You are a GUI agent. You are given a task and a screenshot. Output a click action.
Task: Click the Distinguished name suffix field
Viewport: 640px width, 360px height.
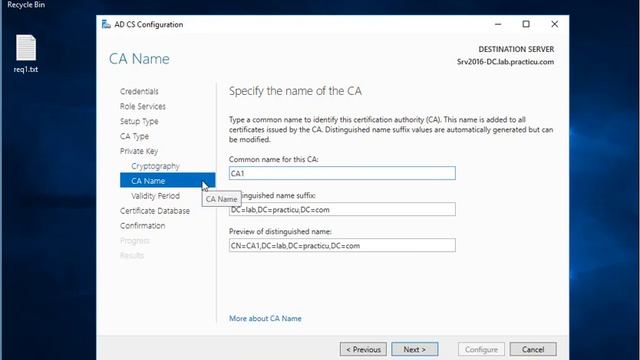(342, 209)
